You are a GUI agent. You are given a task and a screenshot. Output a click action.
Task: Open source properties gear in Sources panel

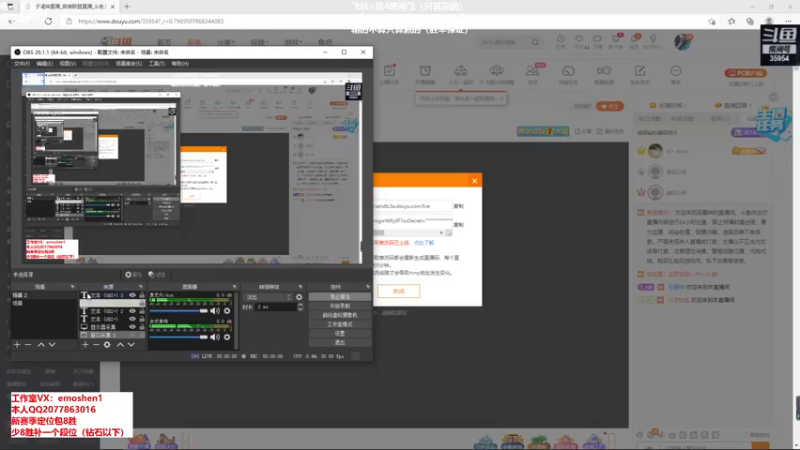click(107, 345)
